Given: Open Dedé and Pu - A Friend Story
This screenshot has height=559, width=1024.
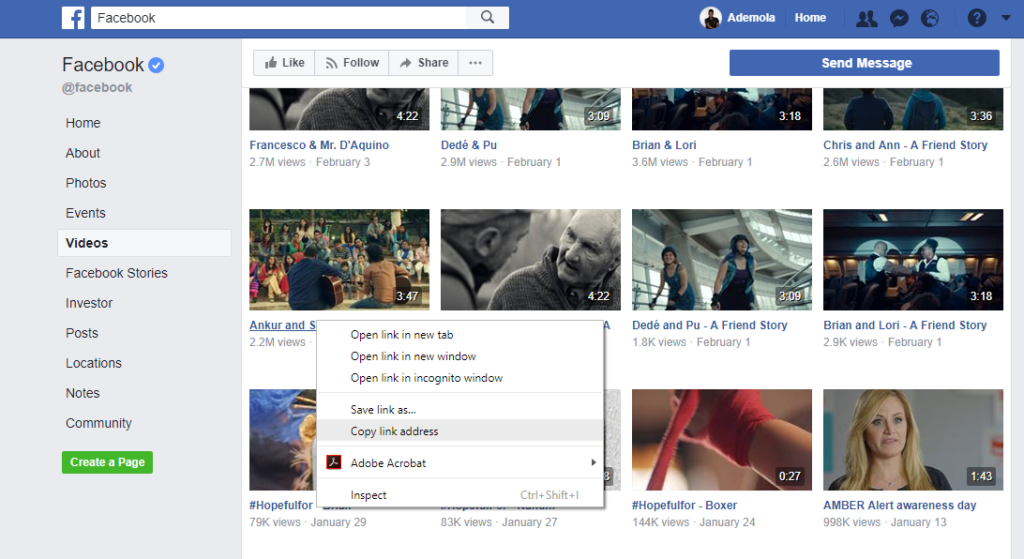Looking at the screenshot, I should pyautogui.click(x=709, y=325).
